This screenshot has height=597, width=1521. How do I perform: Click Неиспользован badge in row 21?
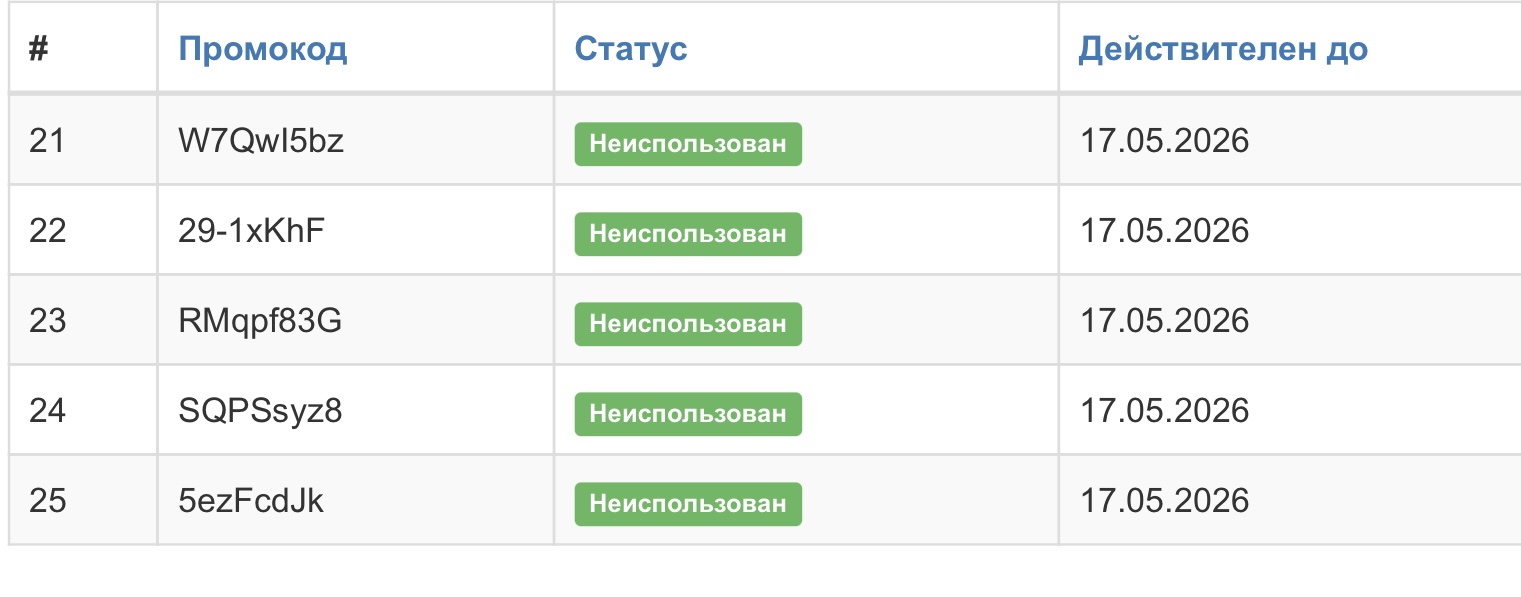688,144
